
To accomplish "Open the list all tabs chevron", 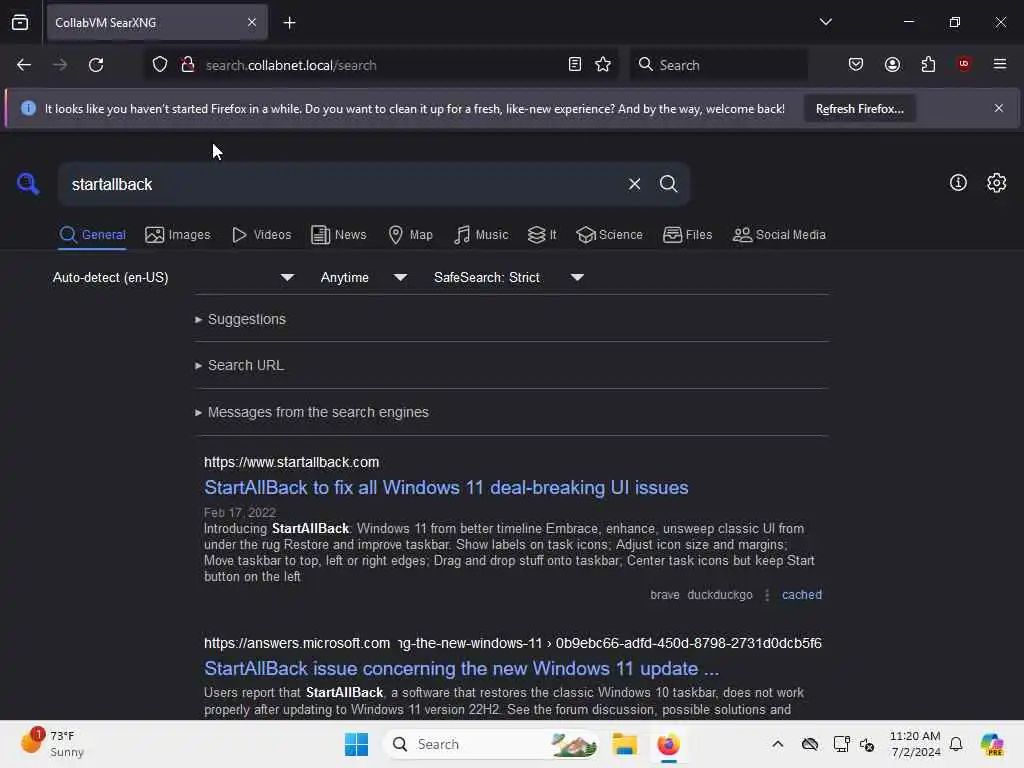I will pyautogui.click(x=825, y=22).
